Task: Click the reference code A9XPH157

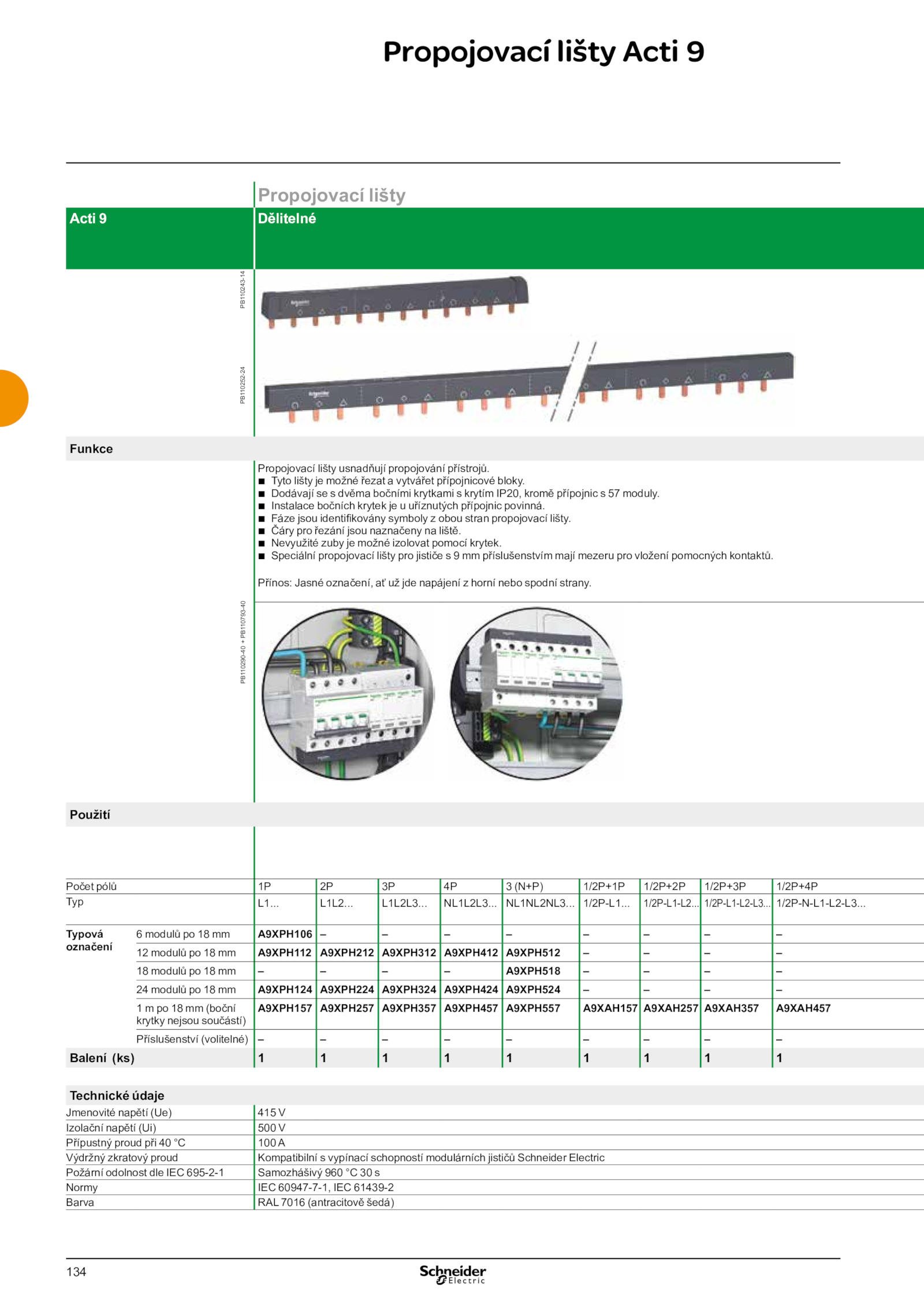Action: [285, 1008]
